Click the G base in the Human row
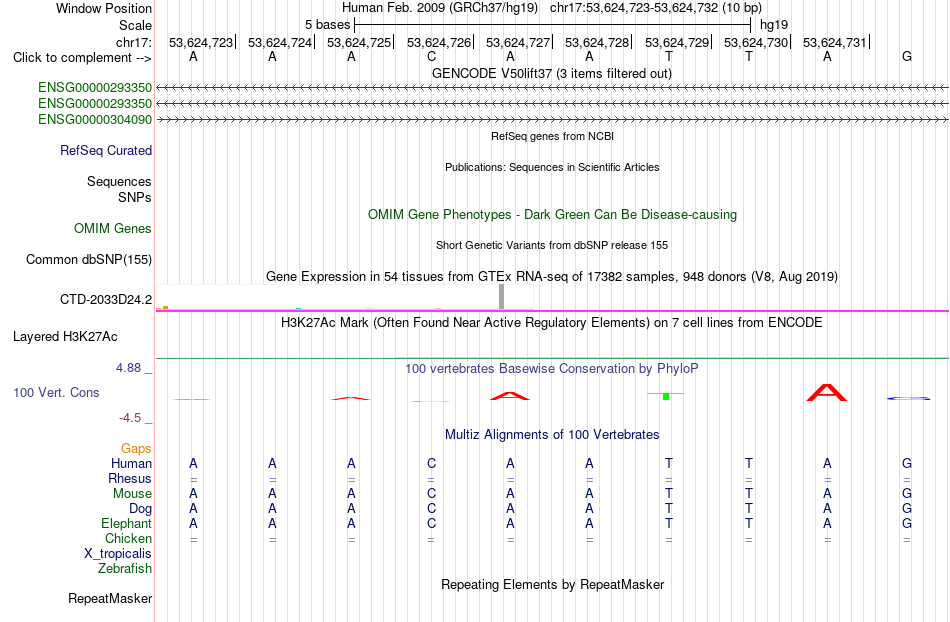Image resolution: width=950 pixels, height=622 pixels. tap(907, 463)
